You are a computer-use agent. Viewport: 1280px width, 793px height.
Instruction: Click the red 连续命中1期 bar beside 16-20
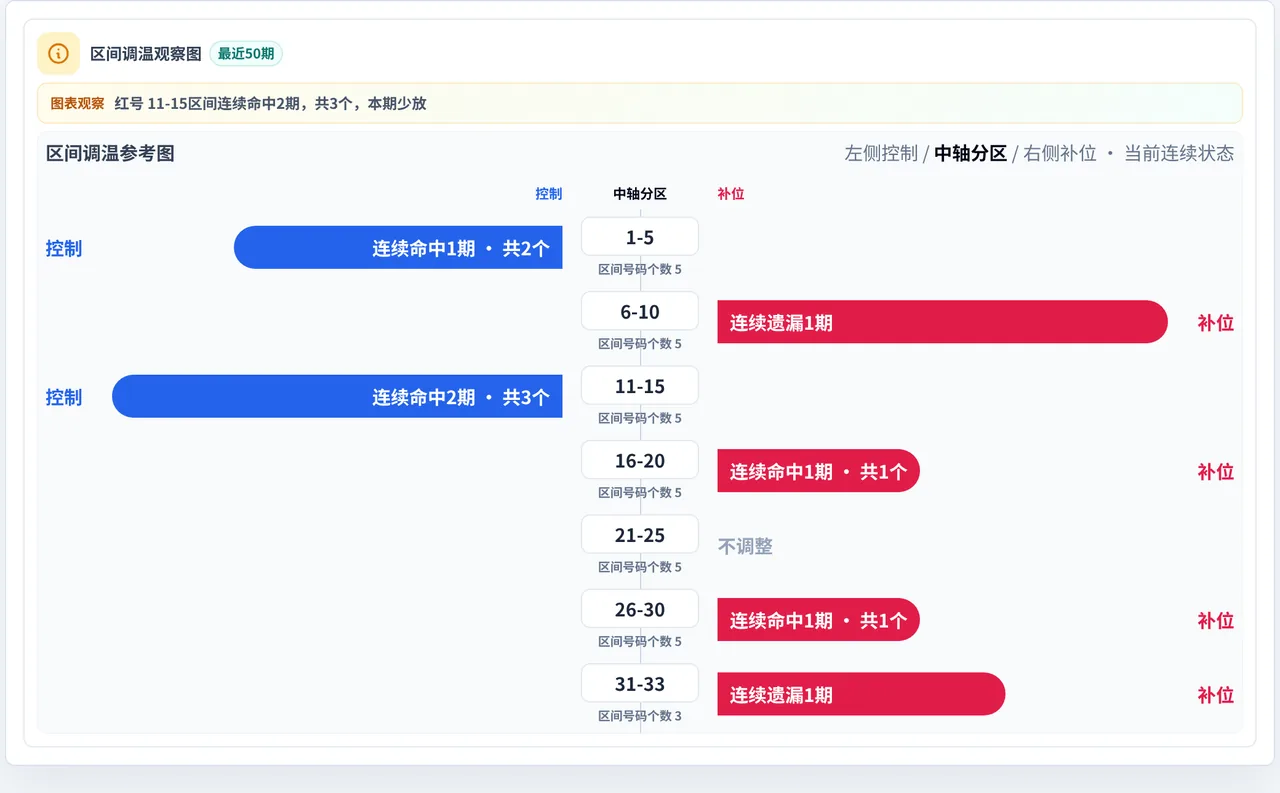pyautogui.click(x=818, y=471)
